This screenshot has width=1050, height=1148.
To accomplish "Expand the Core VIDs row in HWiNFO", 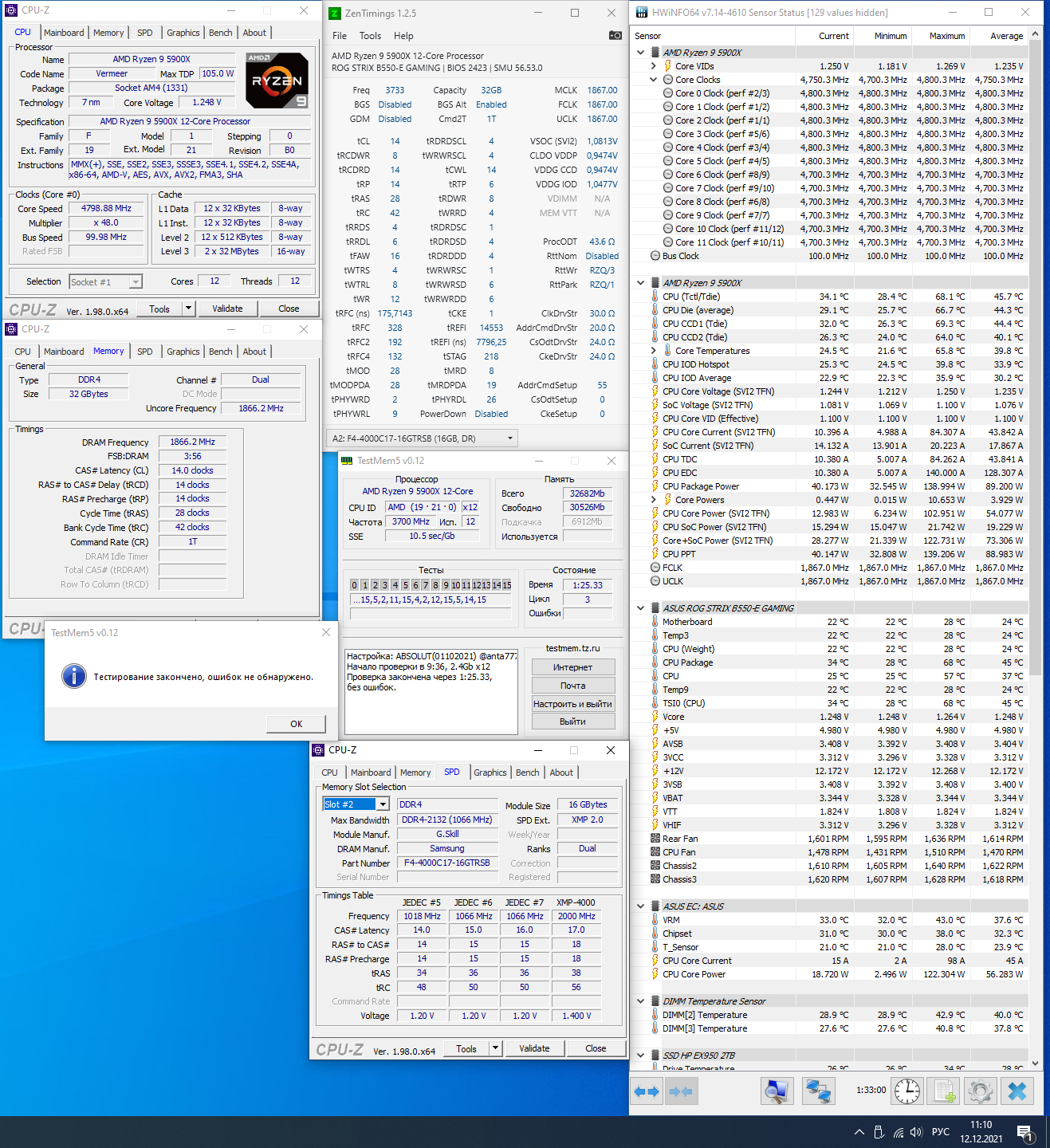I will 653,66.
